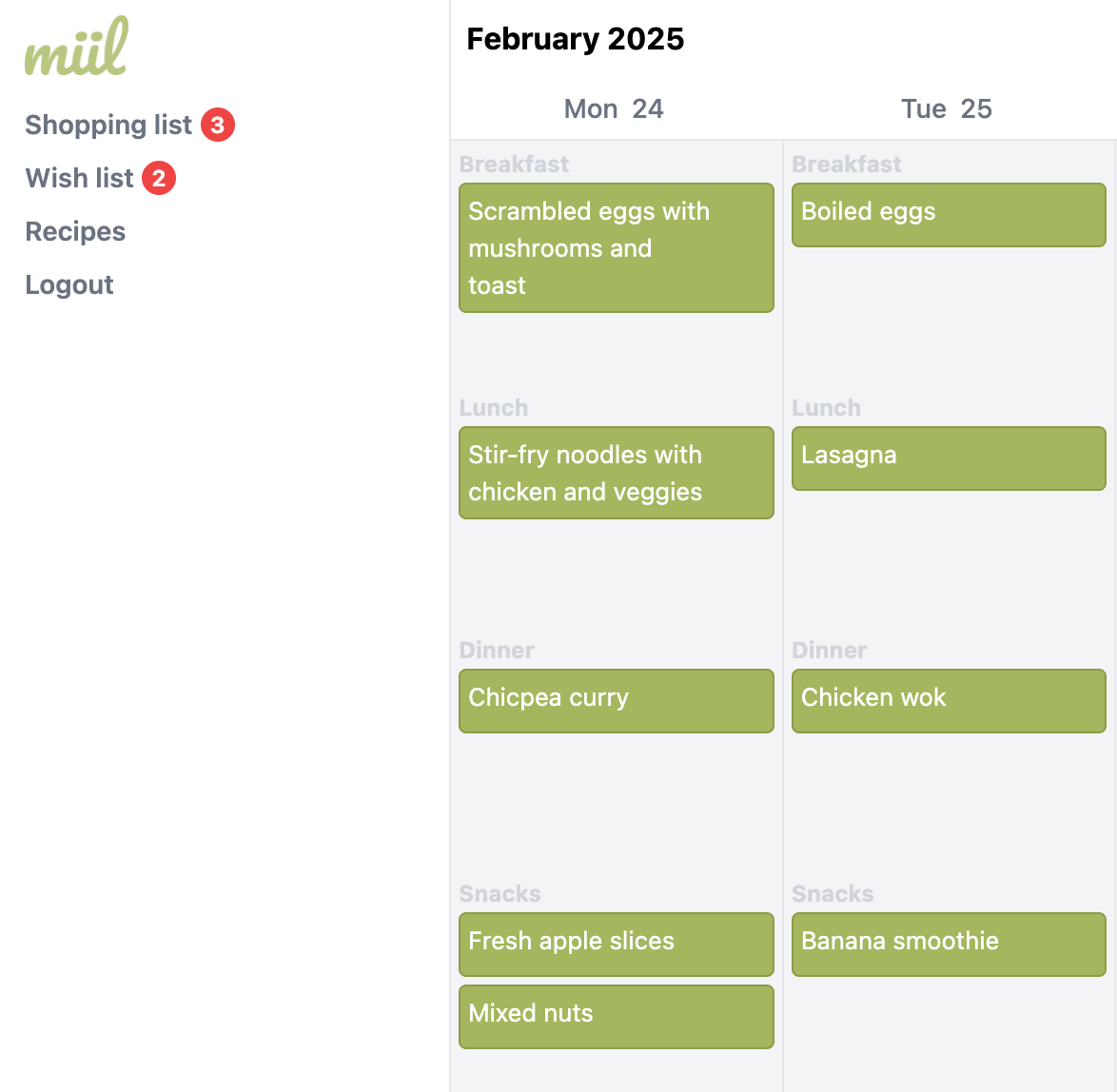Open the Chicken wok dinner card

pyautogui.click(x=949, y=700)
